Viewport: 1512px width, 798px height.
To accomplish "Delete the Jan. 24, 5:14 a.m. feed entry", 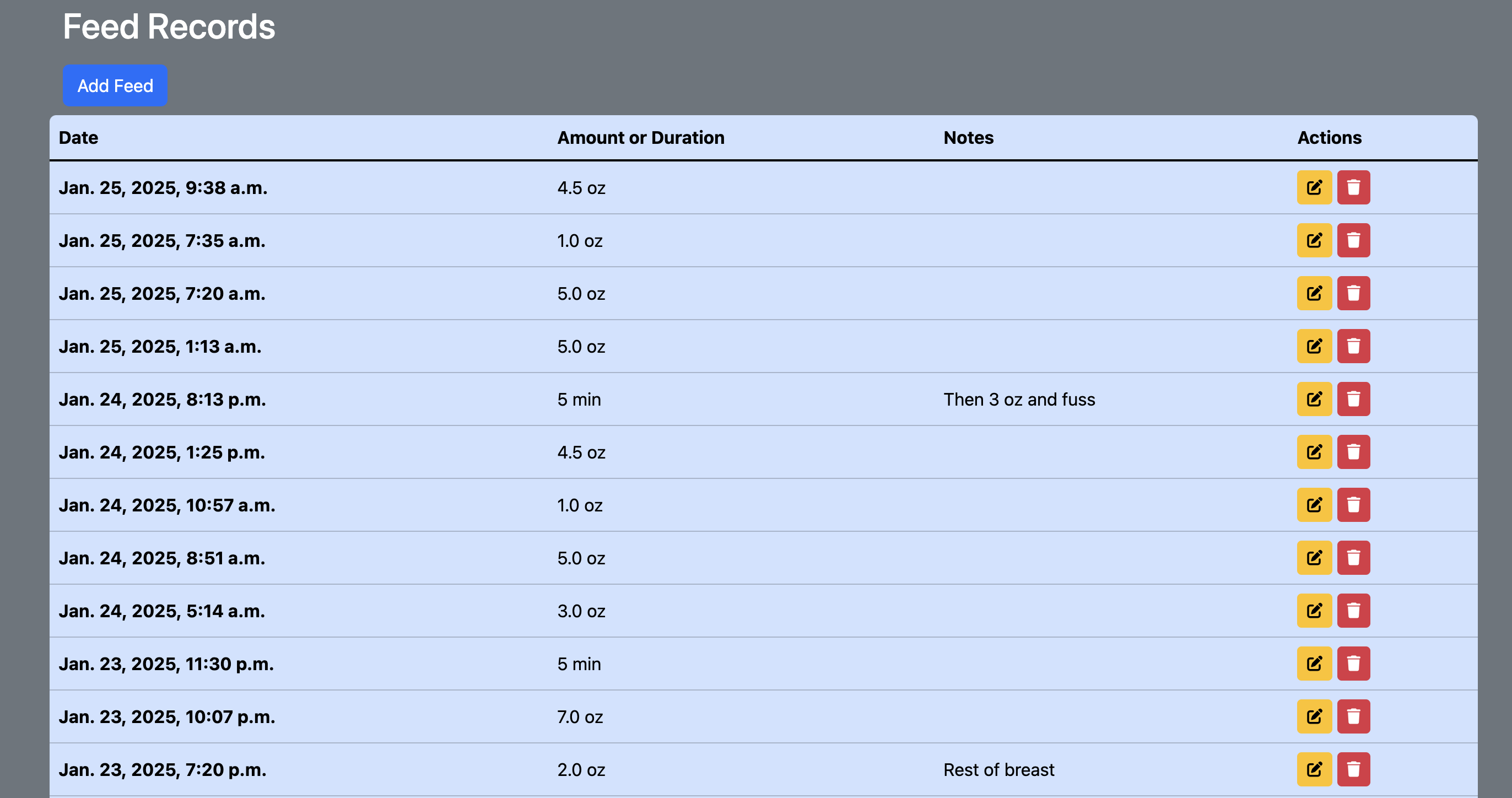I will pos(1354,611).
